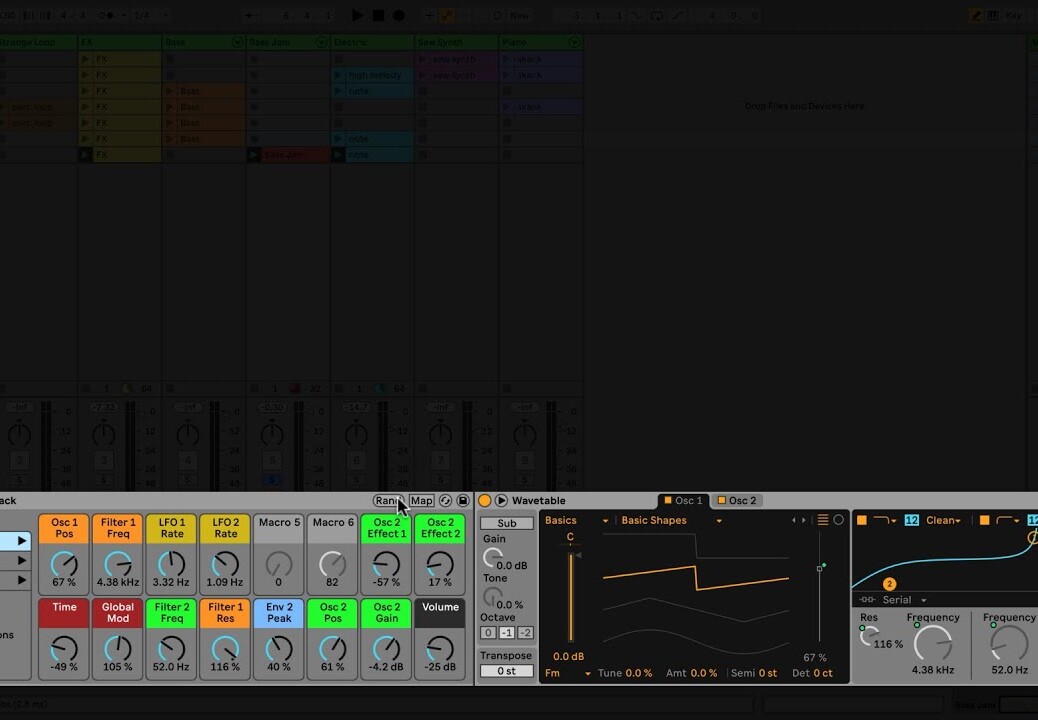Click the Volume macro knob
Viewport: 1038px width, 720px height.
tap(440, 649)
